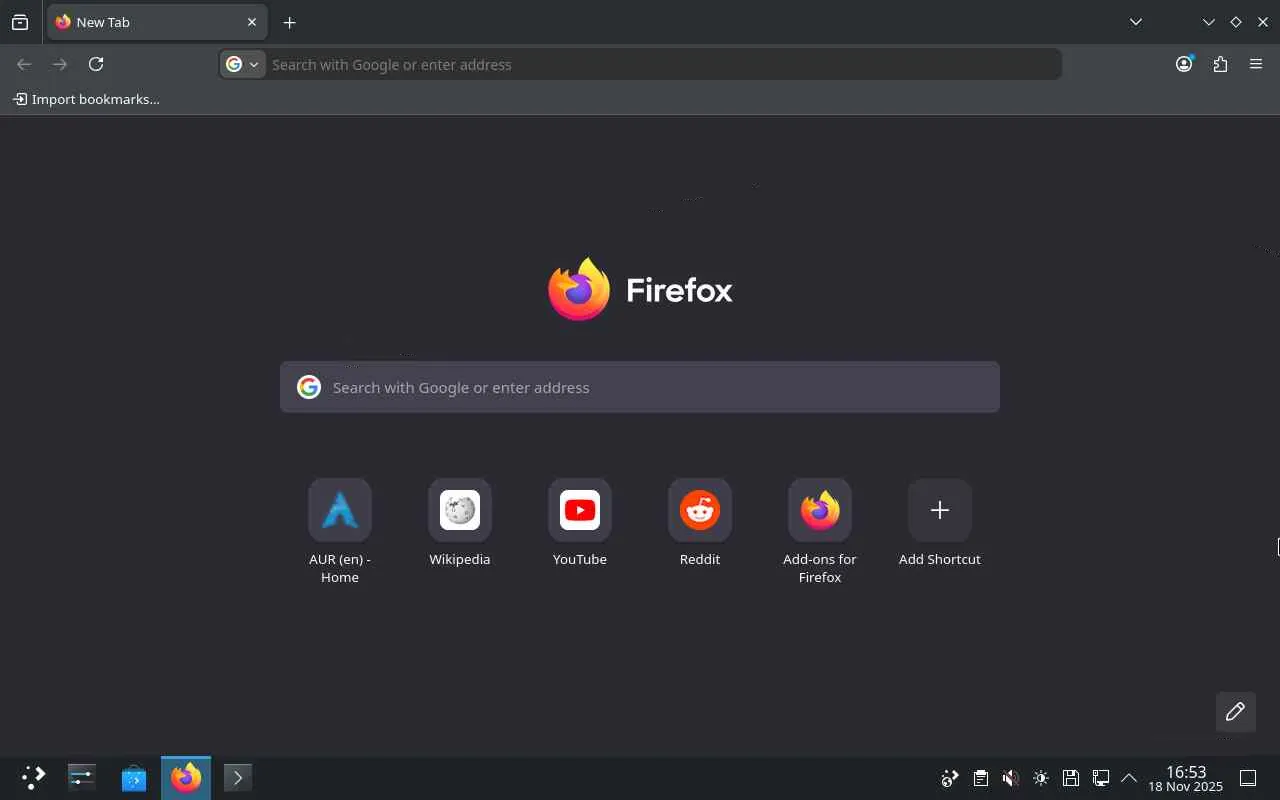This screenshot has height=800, width=1280.
Task: Open the KDE application launcher
Action: (33, 778)
